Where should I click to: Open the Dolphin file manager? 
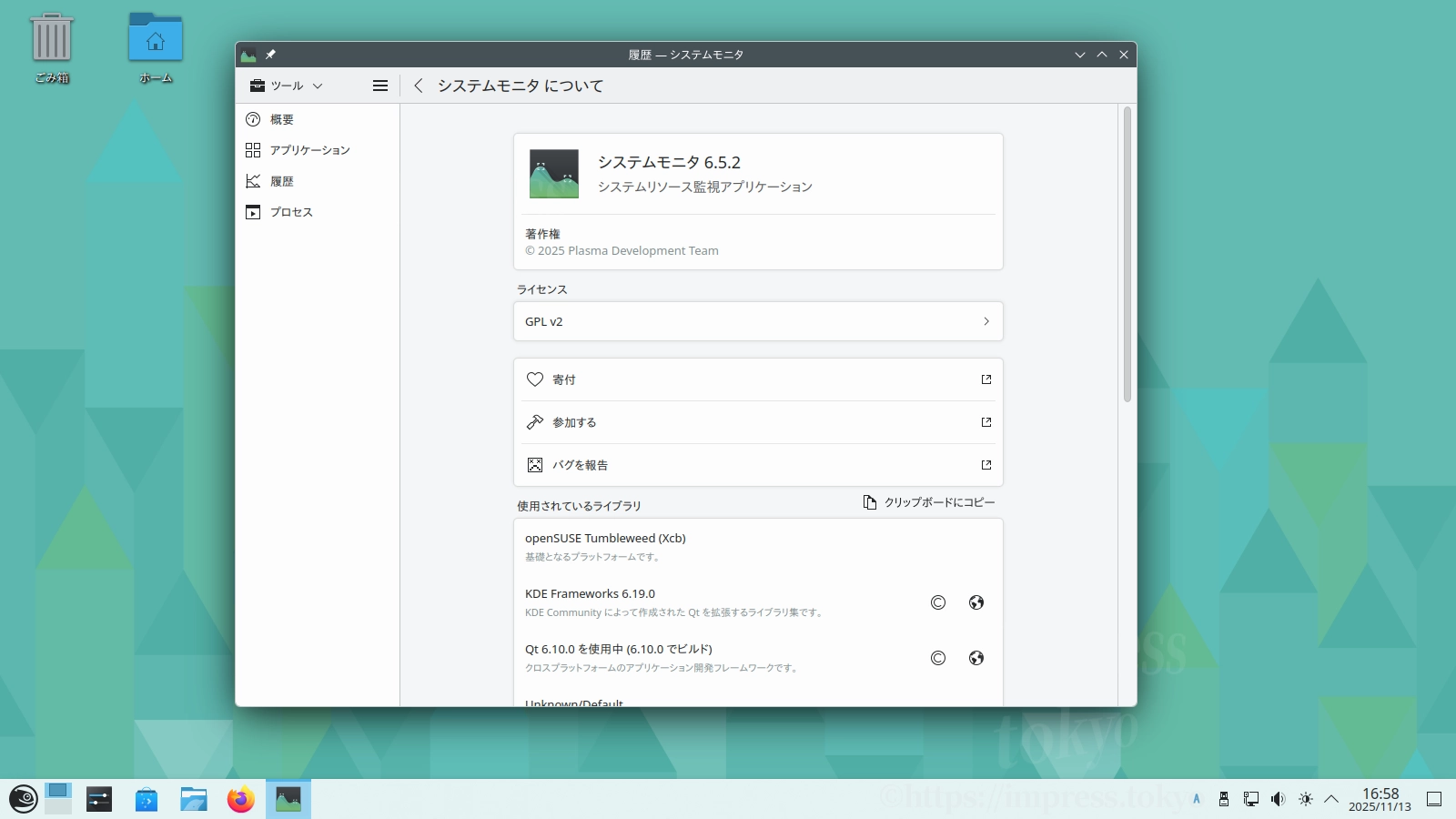point(194,799)
